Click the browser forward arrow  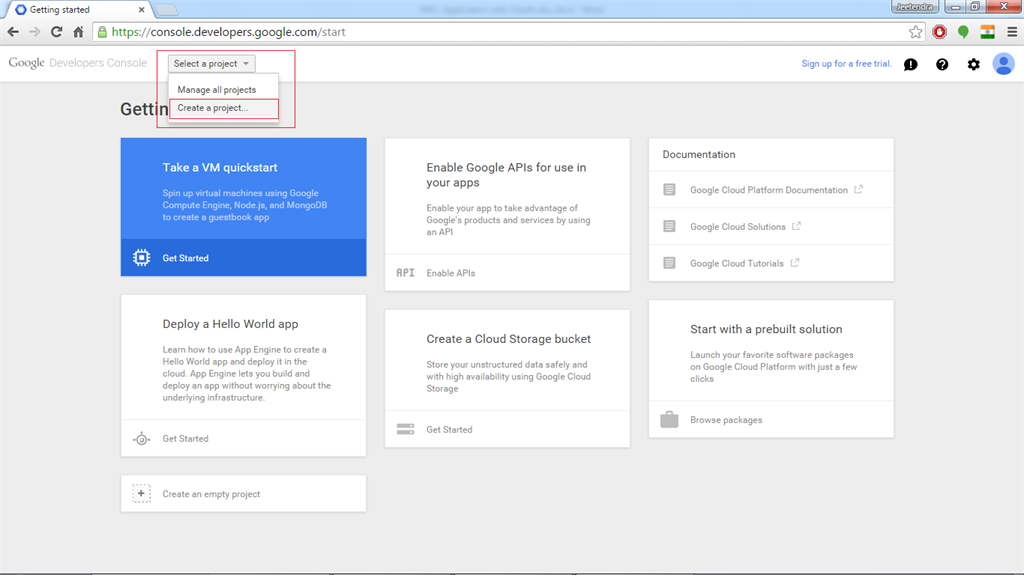click(35, 31)
